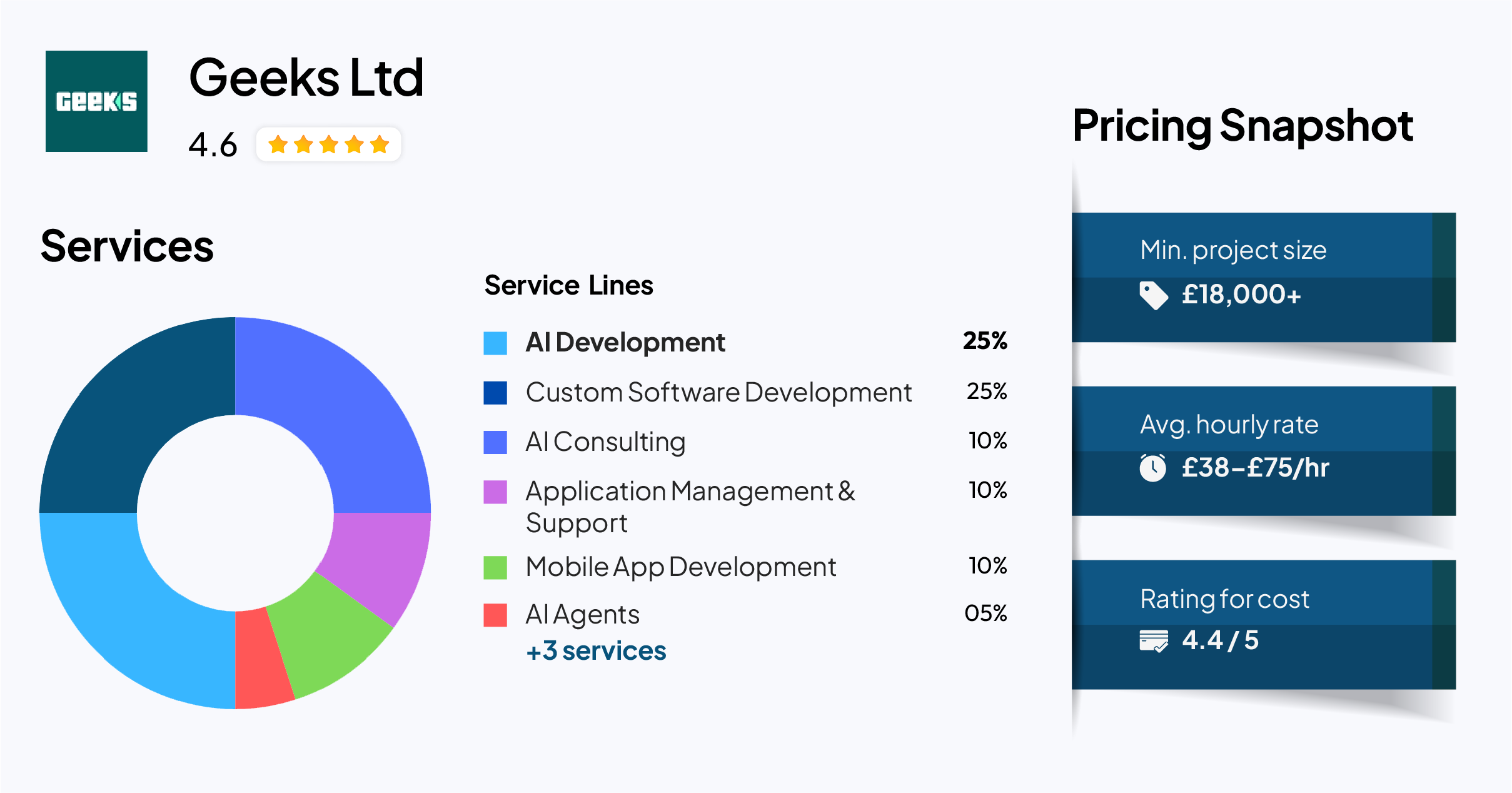Click the "Geeks Ltd" company title
This screenshot has height=793, width=1512.
pyautogui.click(x=306, y=78)
